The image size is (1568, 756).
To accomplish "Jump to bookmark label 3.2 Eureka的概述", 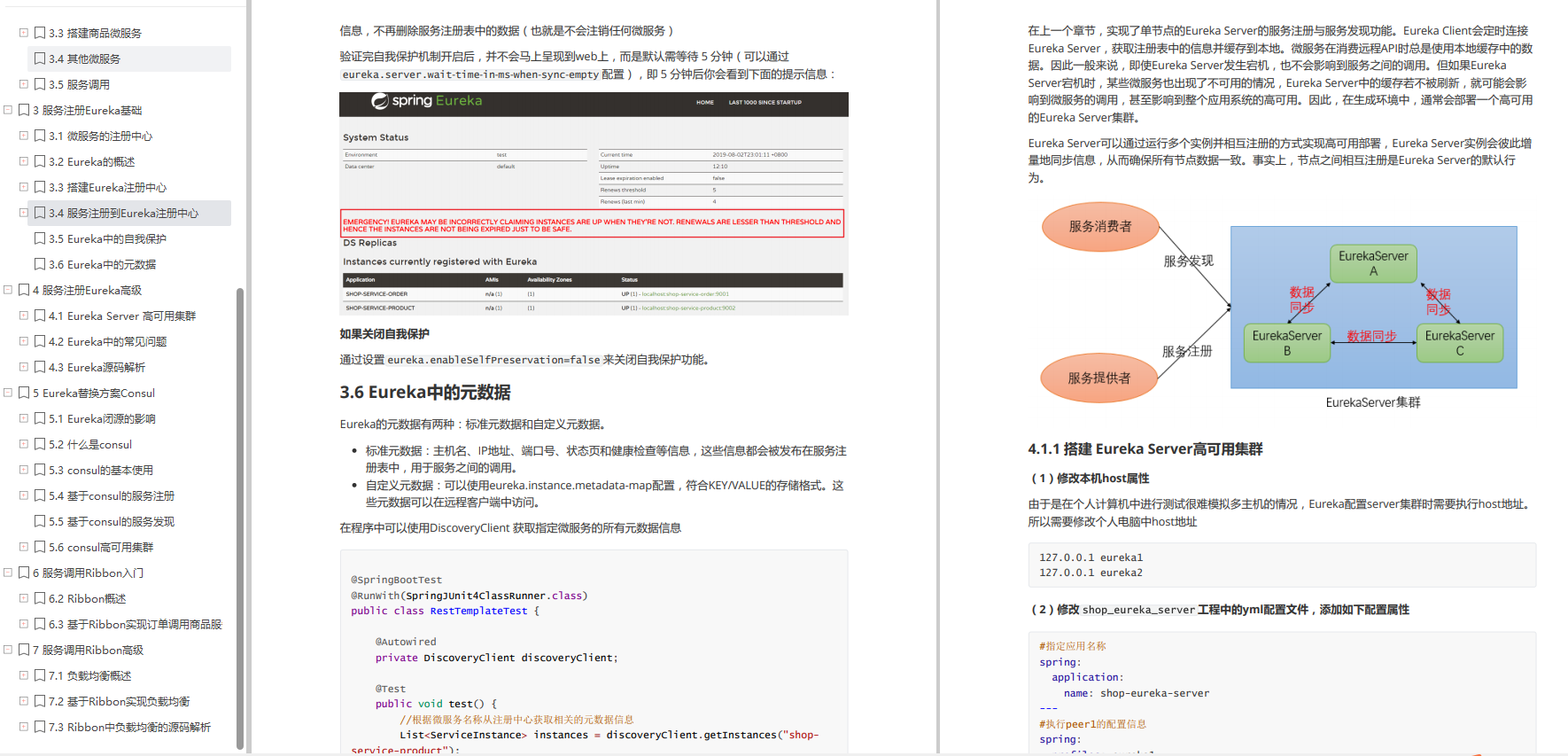I will point(92,161).
